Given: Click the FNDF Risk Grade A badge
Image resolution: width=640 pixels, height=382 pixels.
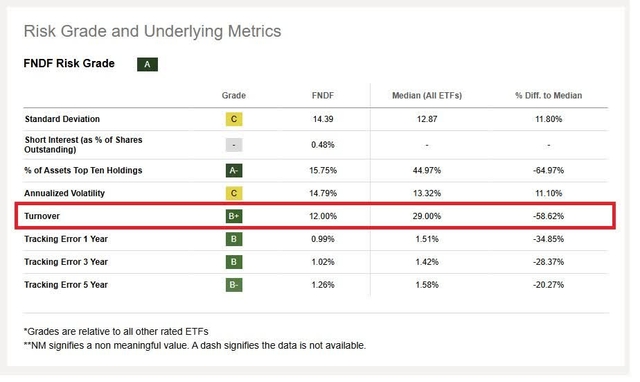Looking at the screenshot, I should click(147, 64).
